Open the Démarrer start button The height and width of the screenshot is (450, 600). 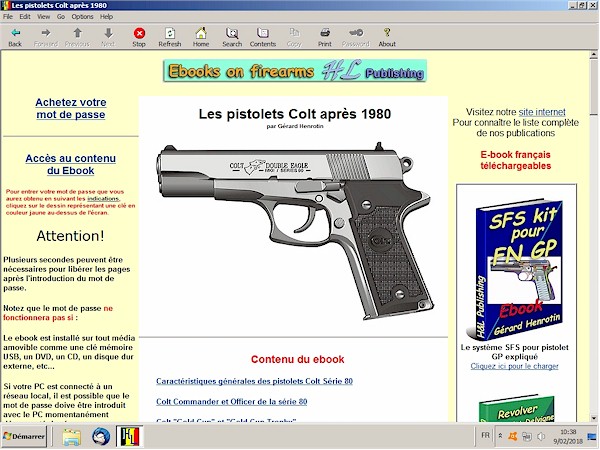click(24, 436)
